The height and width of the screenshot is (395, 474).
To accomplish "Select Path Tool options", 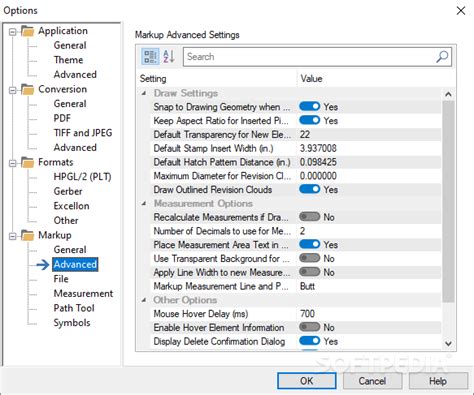I will pos(74,308).
